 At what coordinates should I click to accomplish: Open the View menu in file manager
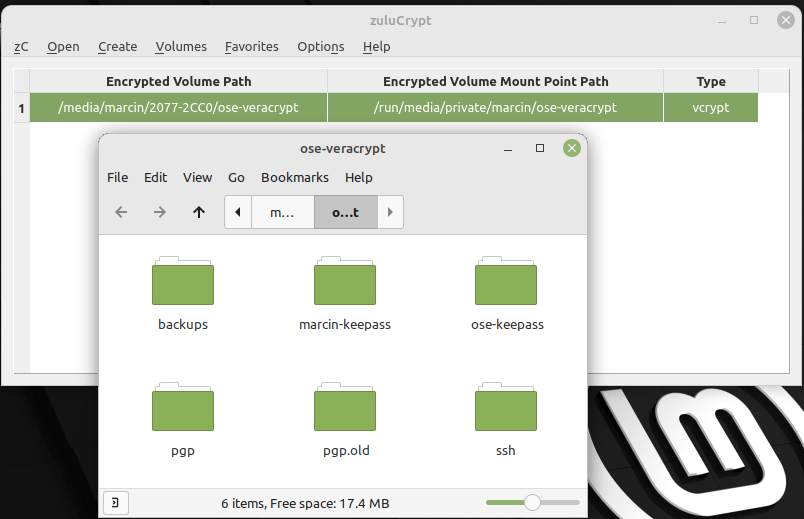pos(197,177)
